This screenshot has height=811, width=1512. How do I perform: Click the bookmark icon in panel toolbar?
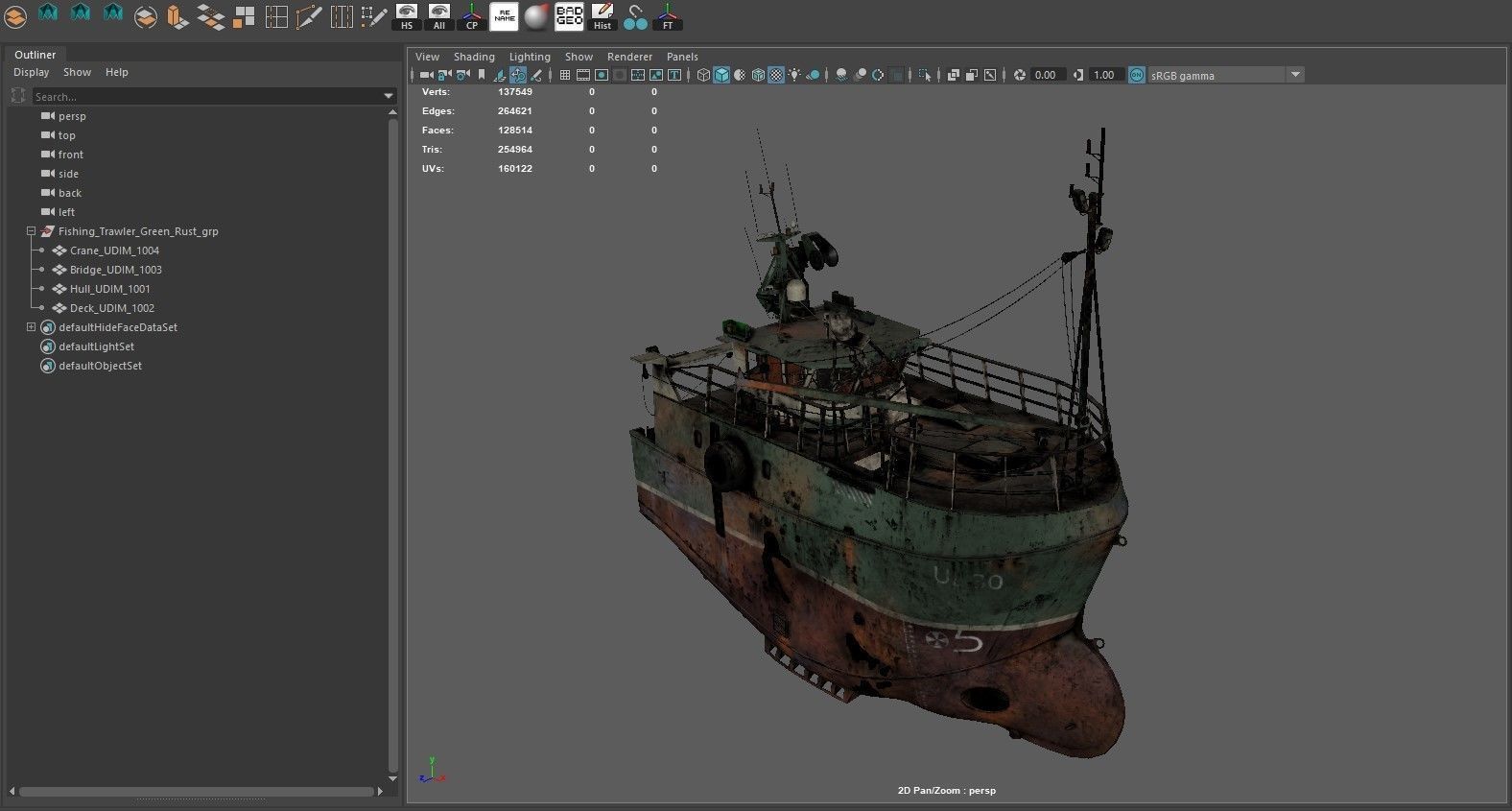482,75
